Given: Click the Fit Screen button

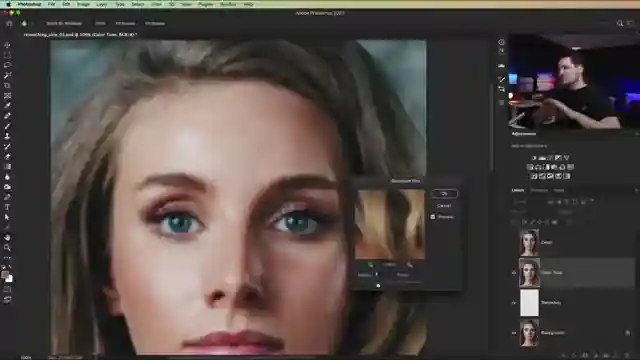Looking at the screenshot, I should point(125,23).
